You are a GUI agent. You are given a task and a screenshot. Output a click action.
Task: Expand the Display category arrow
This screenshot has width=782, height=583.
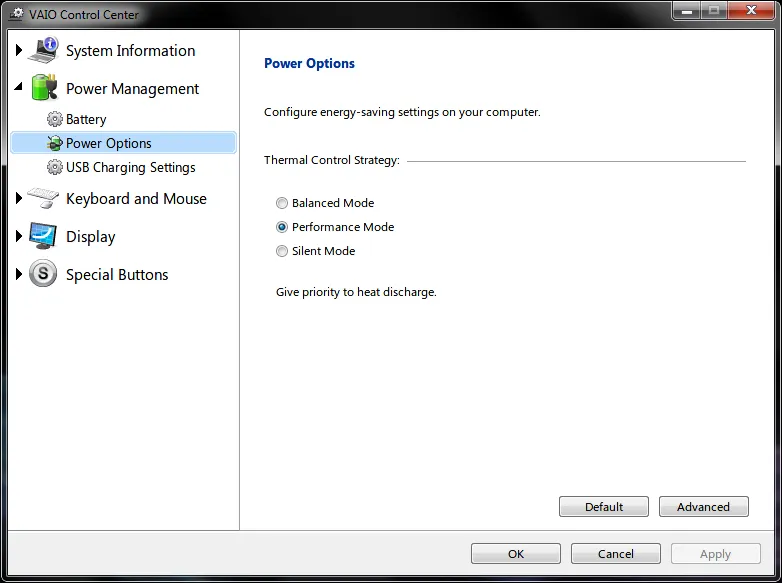pyautogui.click(x=19, y=237)
